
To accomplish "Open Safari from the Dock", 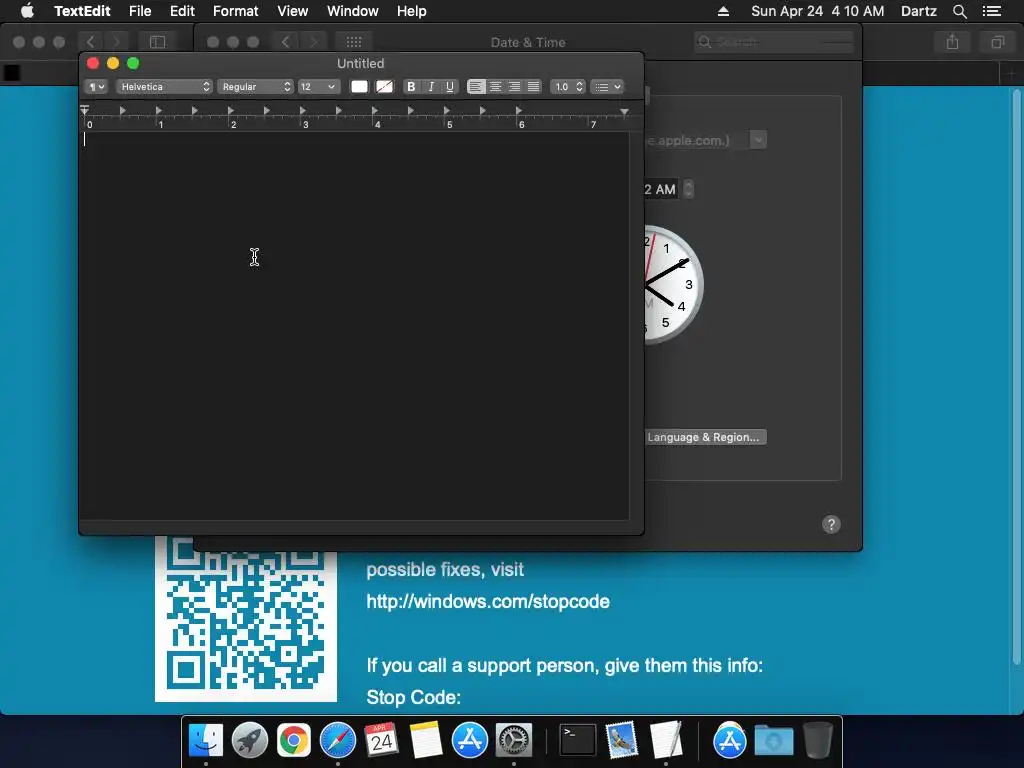I will coord(338,741).
